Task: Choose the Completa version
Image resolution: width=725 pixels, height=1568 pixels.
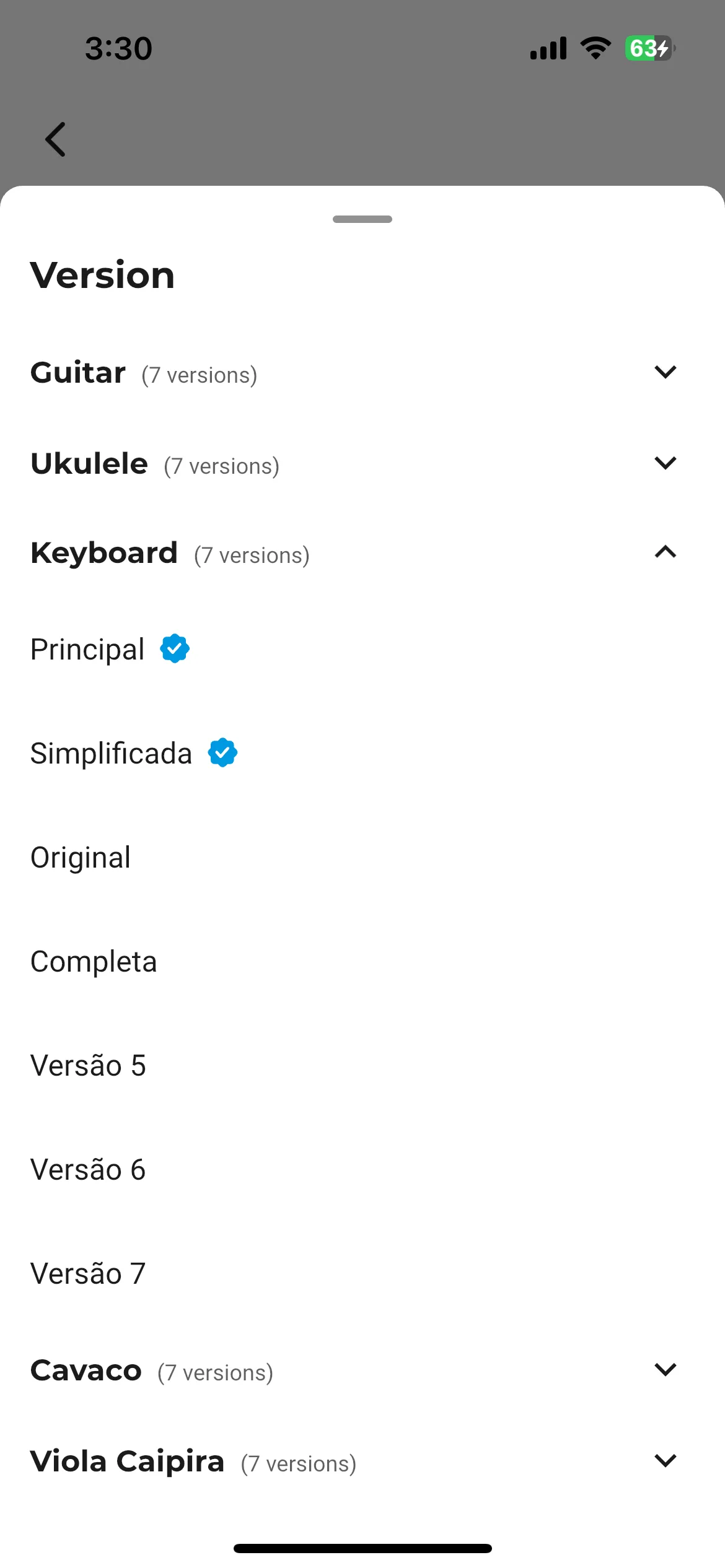Action: [362, 961]
